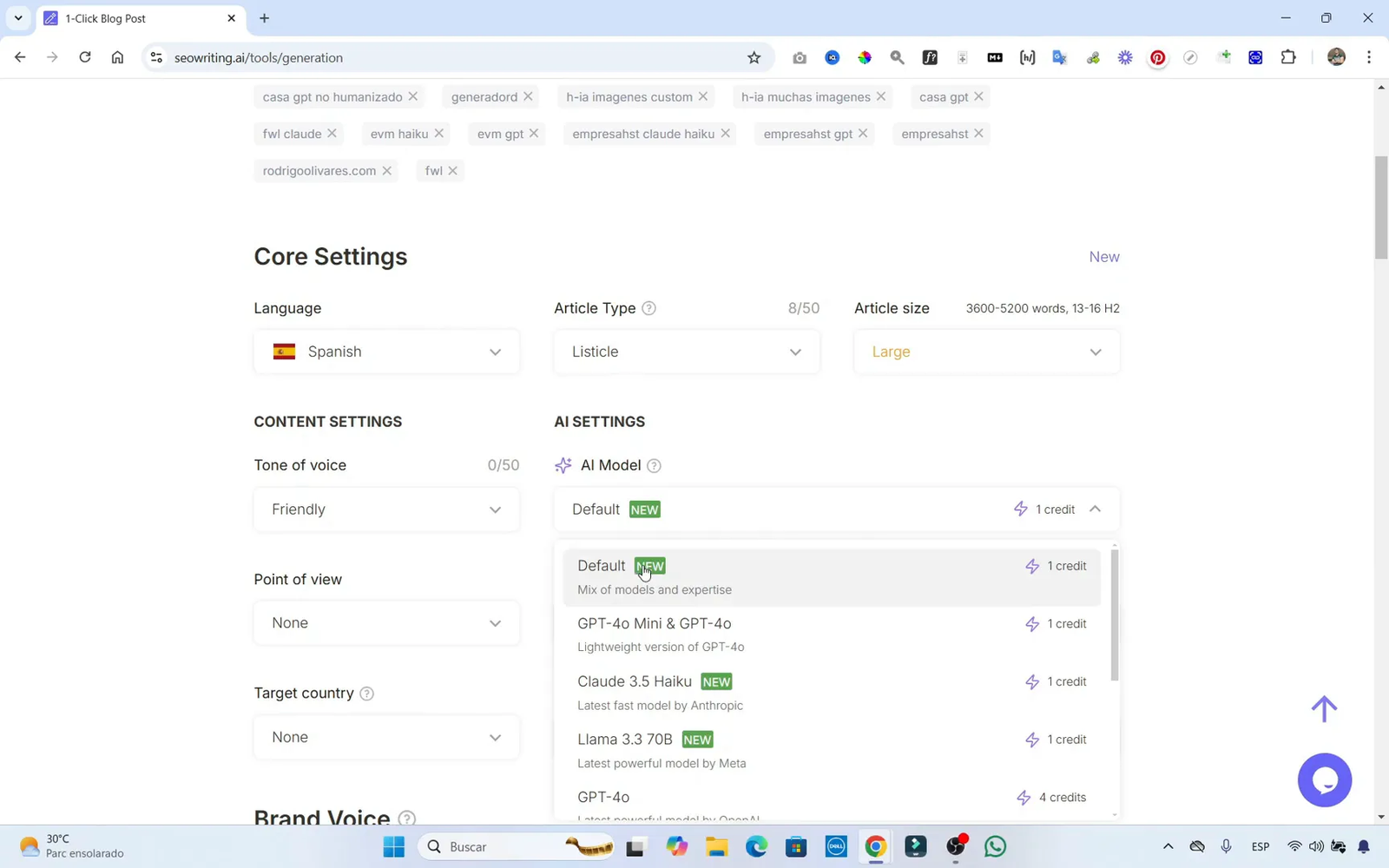Click the Article Type help question mark

[650, 308]
